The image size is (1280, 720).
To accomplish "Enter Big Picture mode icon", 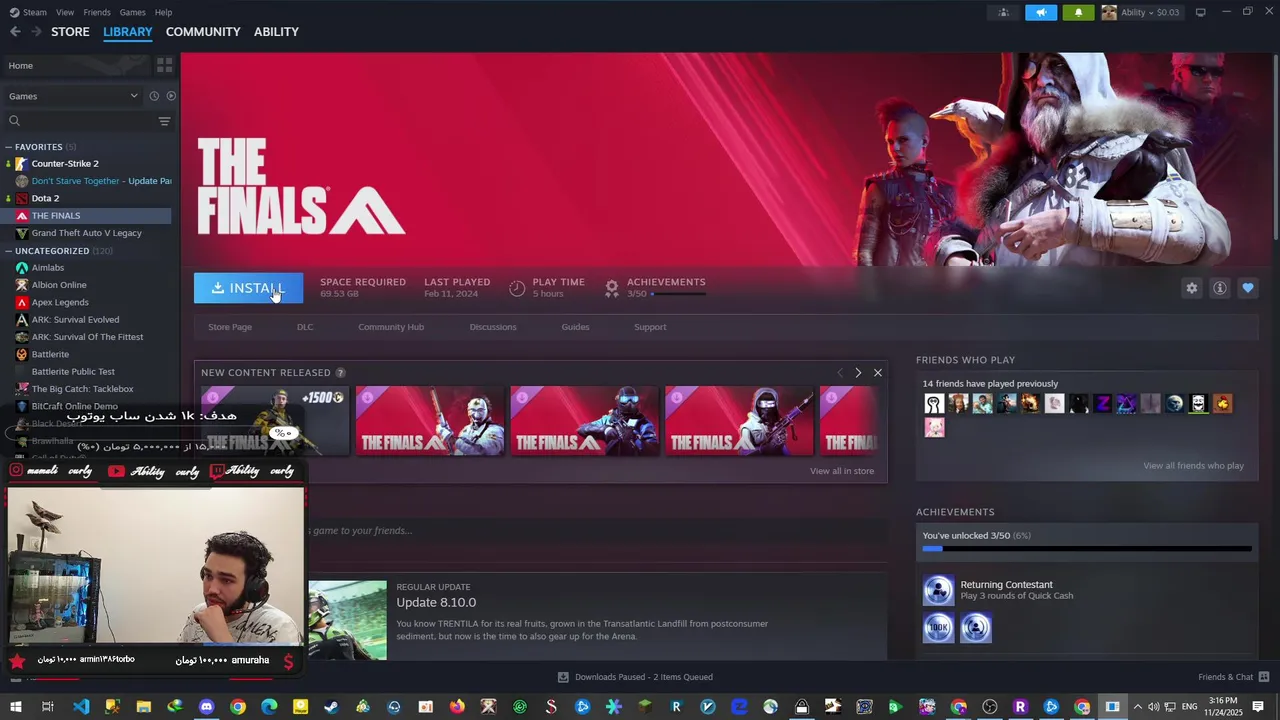I will point(1200,12).
